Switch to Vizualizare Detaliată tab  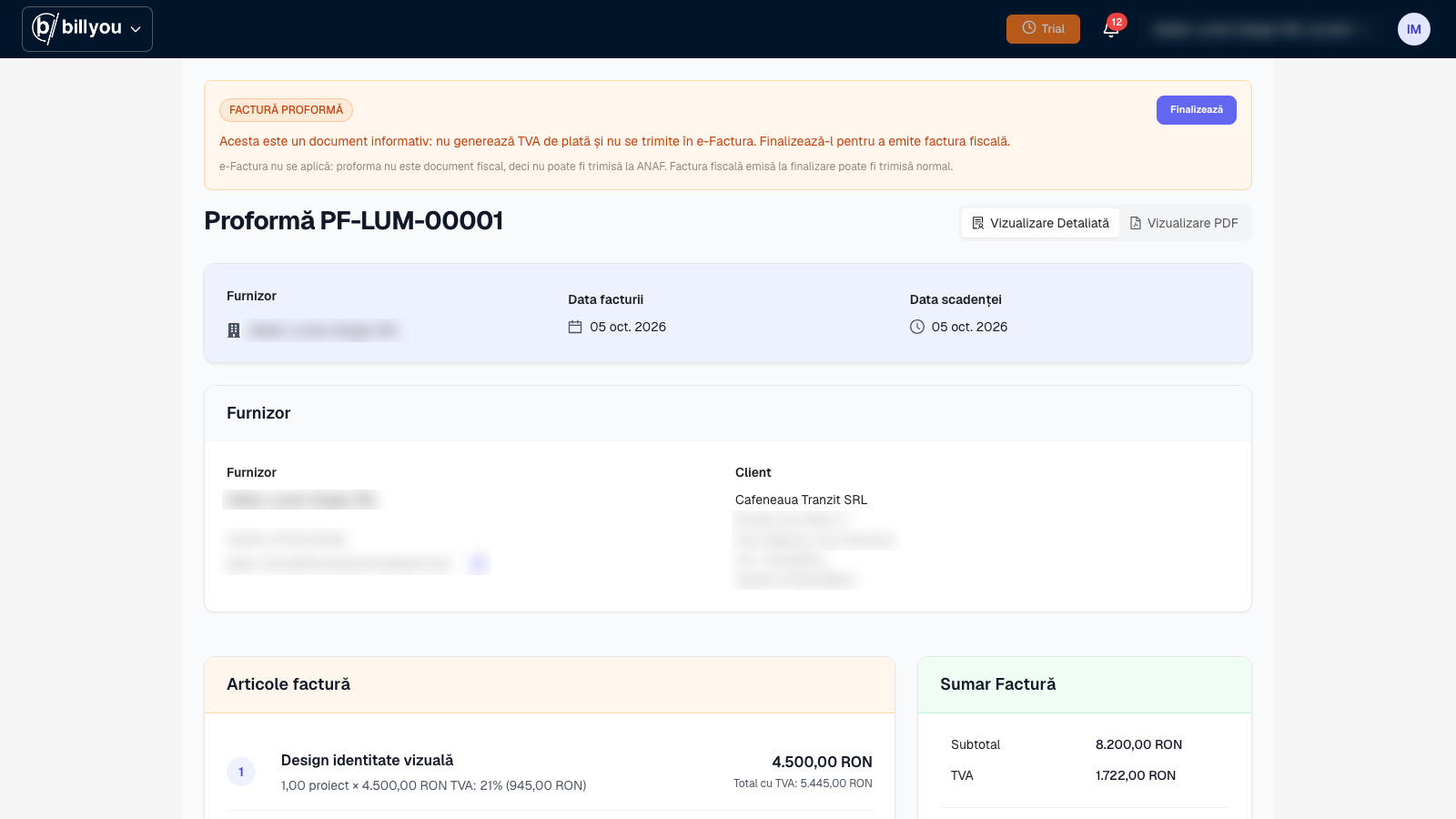(1040, 223)
